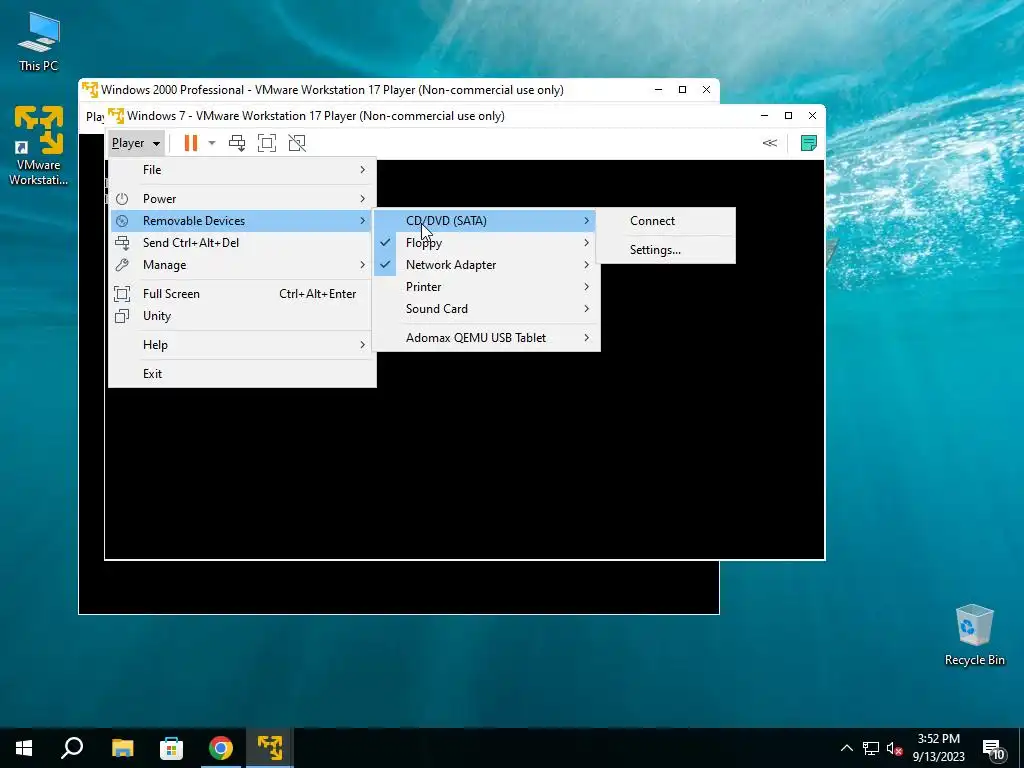
Task: Expand the chevron beside the Help entry
Action: tap(362, 345)
